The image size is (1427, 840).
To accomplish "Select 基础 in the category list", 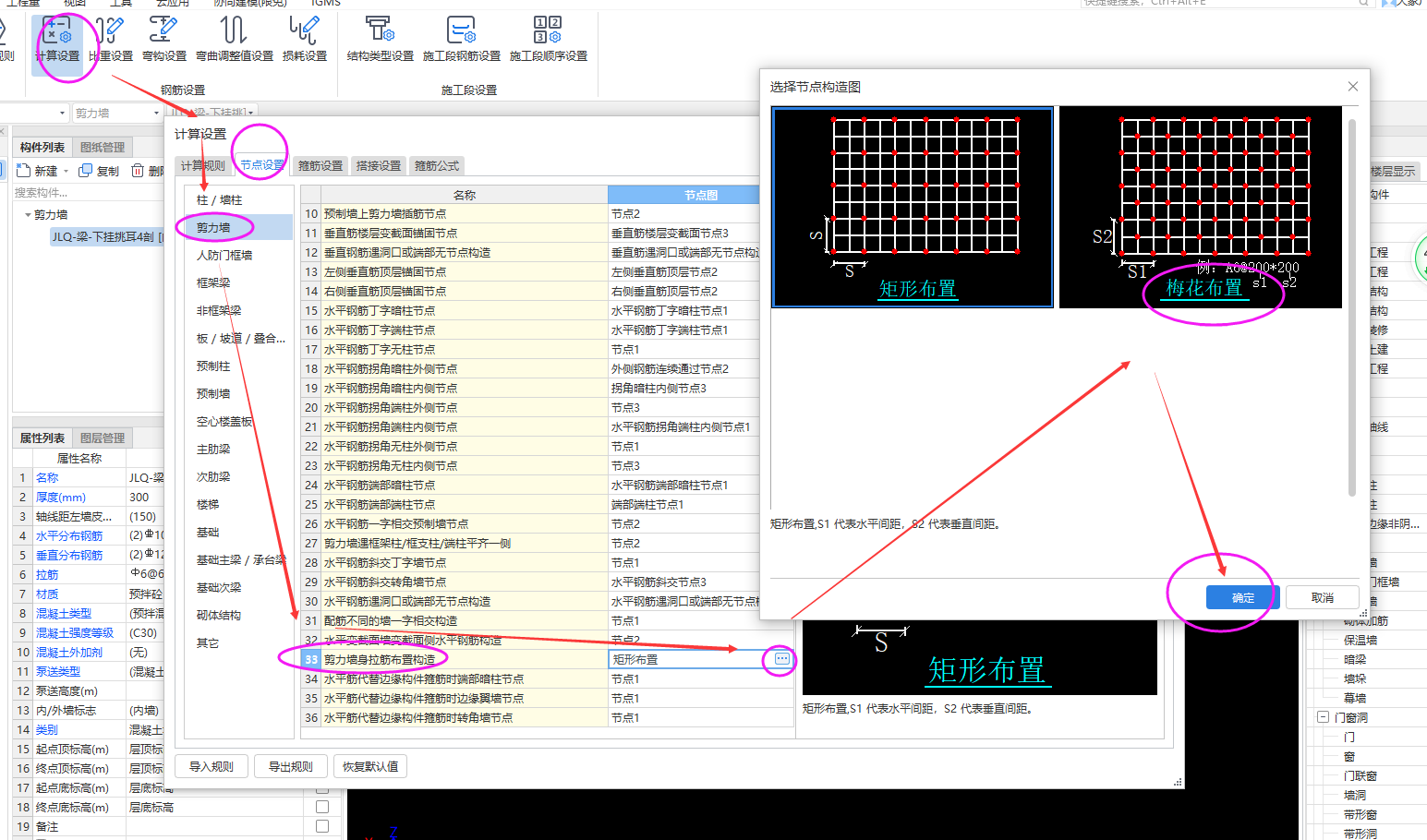I will pos(238,532).
